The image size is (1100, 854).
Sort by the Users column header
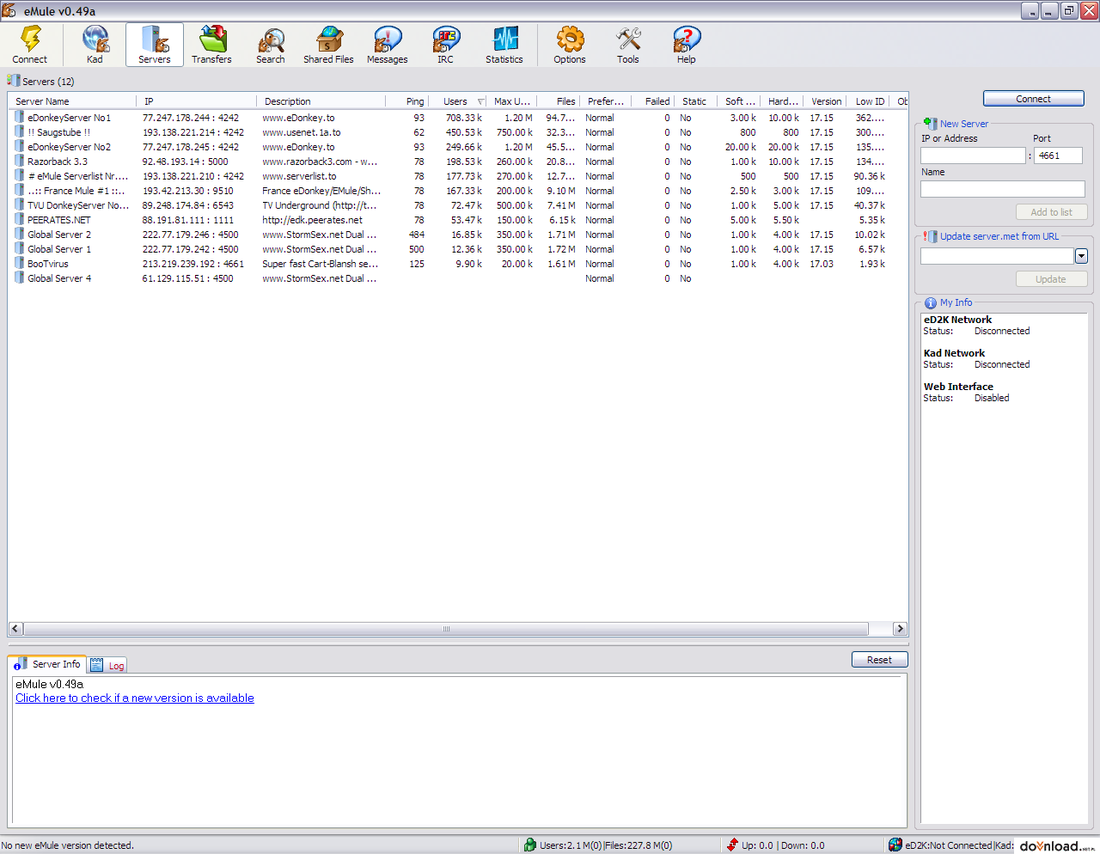pos(458,101)
